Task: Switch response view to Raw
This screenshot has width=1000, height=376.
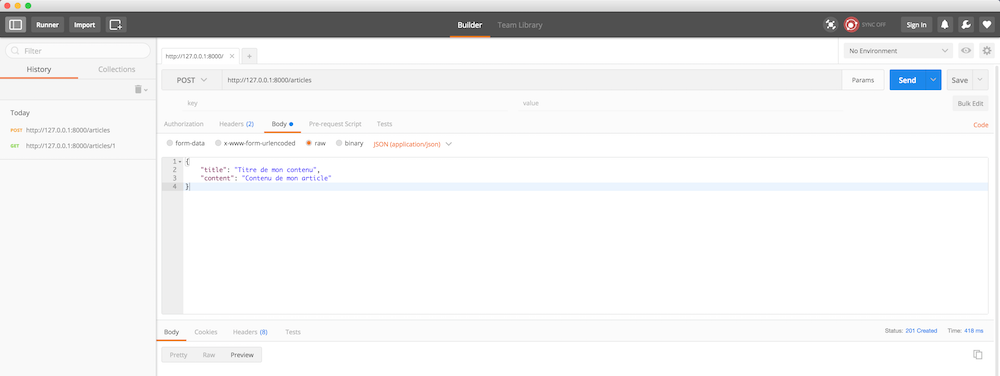Action: click(x=209, y=355)
